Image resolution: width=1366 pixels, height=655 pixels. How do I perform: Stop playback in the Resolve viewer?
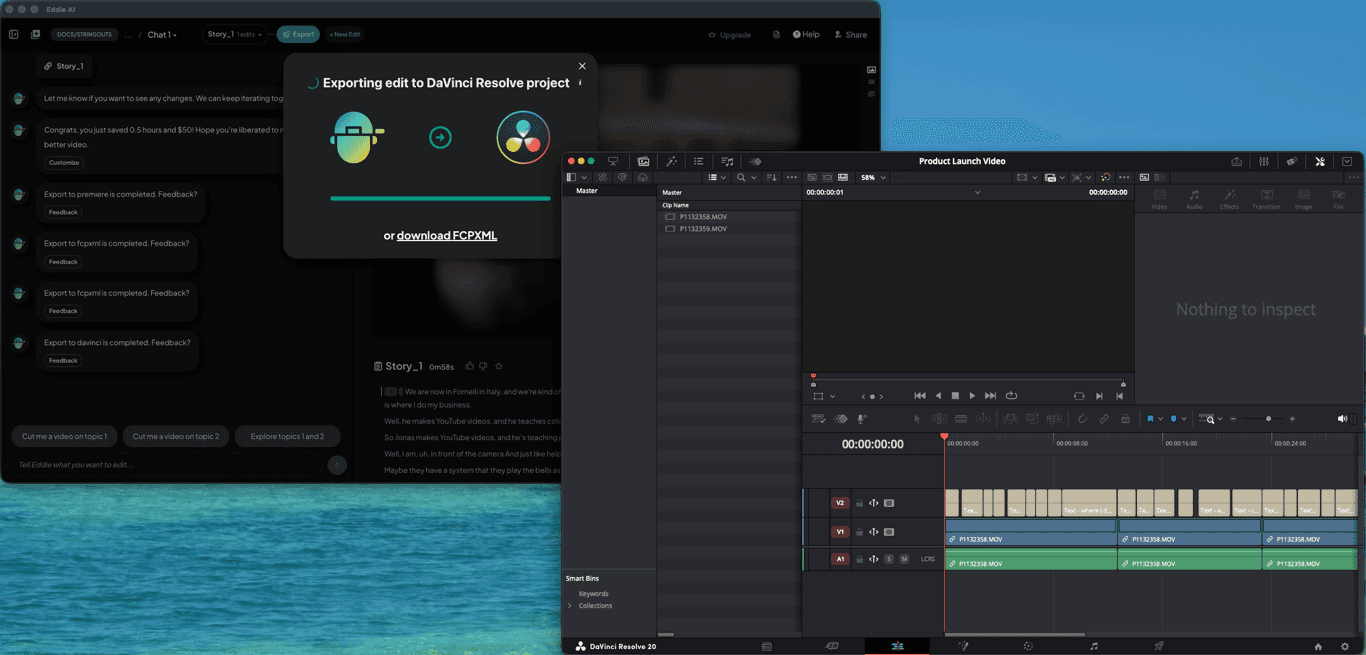point(955,396)
